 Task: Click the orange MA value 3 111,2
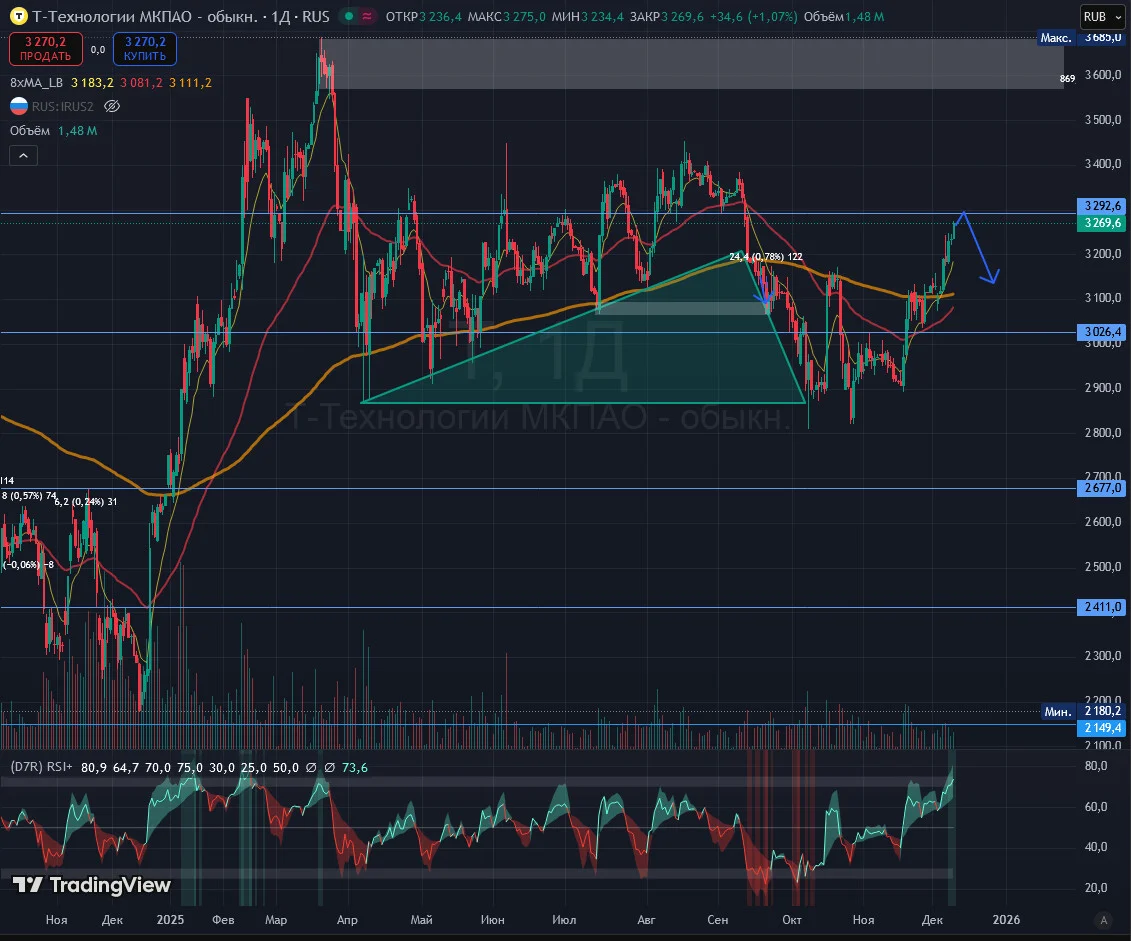pos(190,83)
